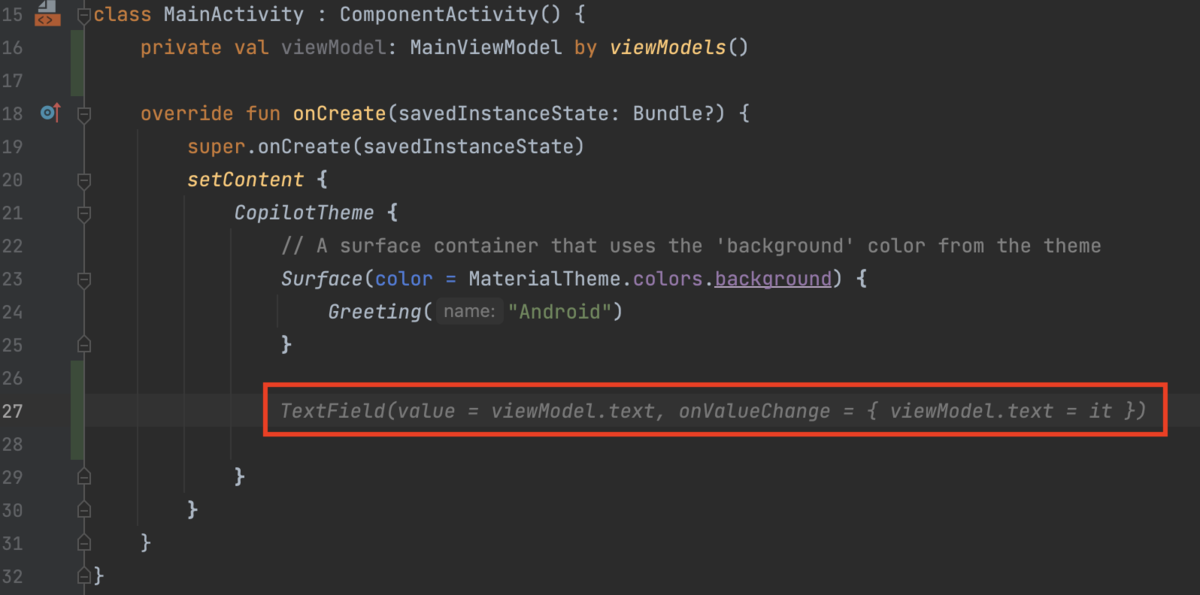Click the setContent call on line 20
The height and width of the screenshot is (595, 1200).
pyautogui.click(x=245, y=180)
